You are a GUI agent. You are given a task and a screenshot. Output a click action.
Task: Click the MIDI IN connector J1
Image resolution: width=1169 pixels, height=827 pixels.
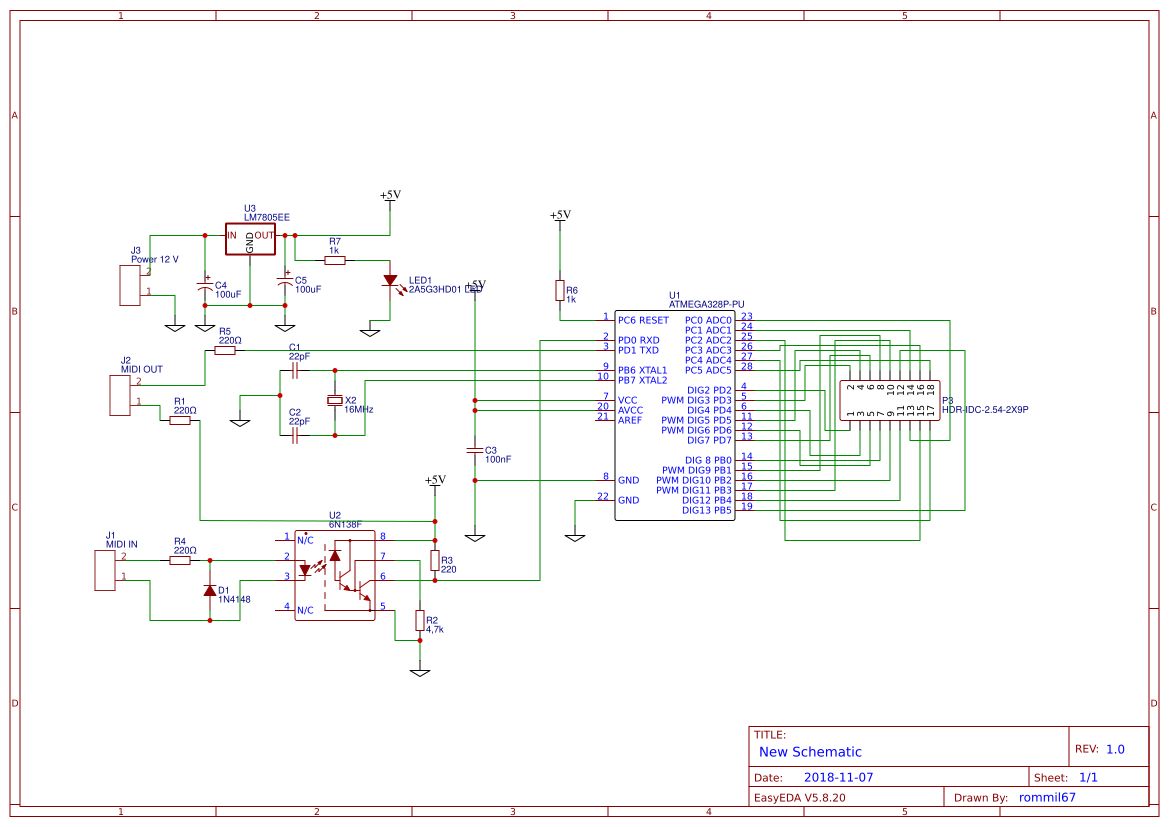pos(103,570)
